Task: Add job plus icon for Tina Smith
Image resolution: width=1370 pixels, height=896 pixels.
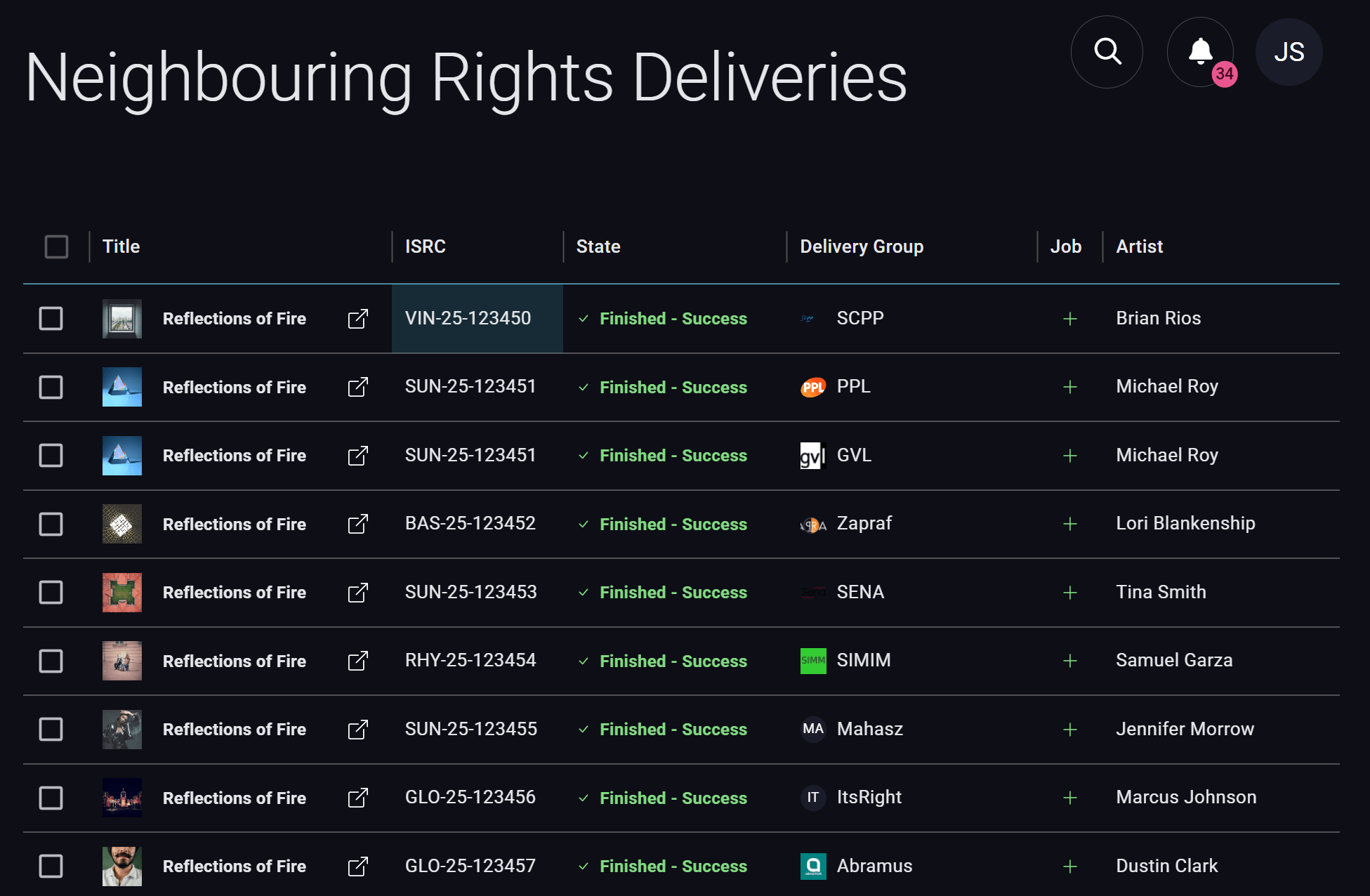Action: 1070,593
